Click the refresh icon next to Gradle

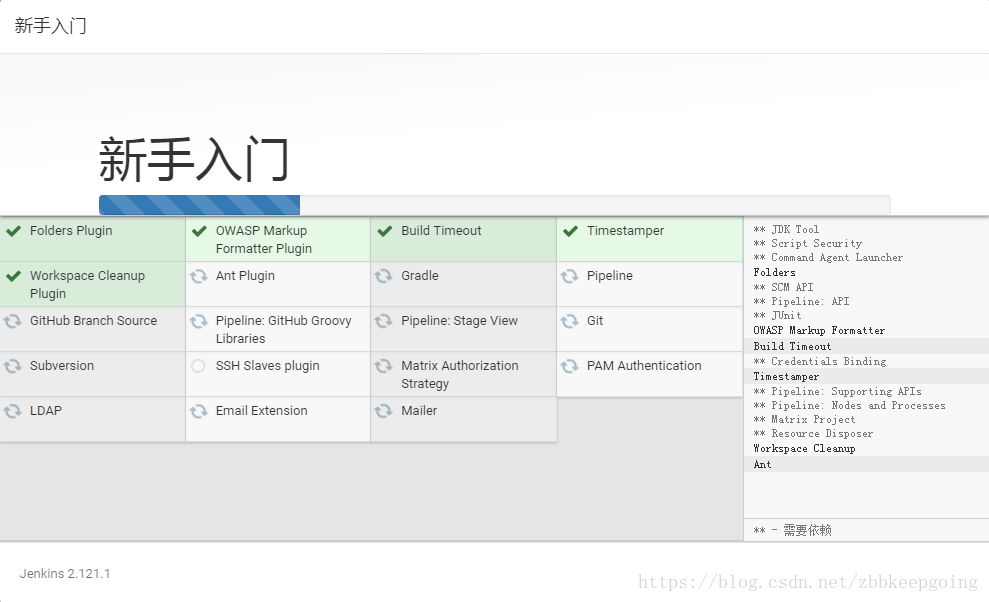coord(383,276)
